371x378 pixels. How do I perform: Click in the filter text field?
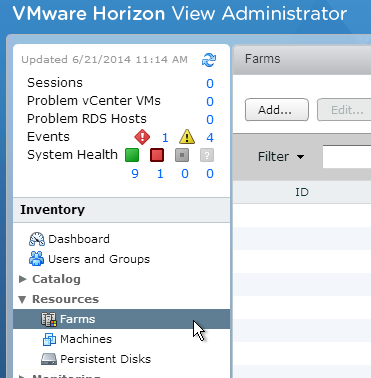347,156
